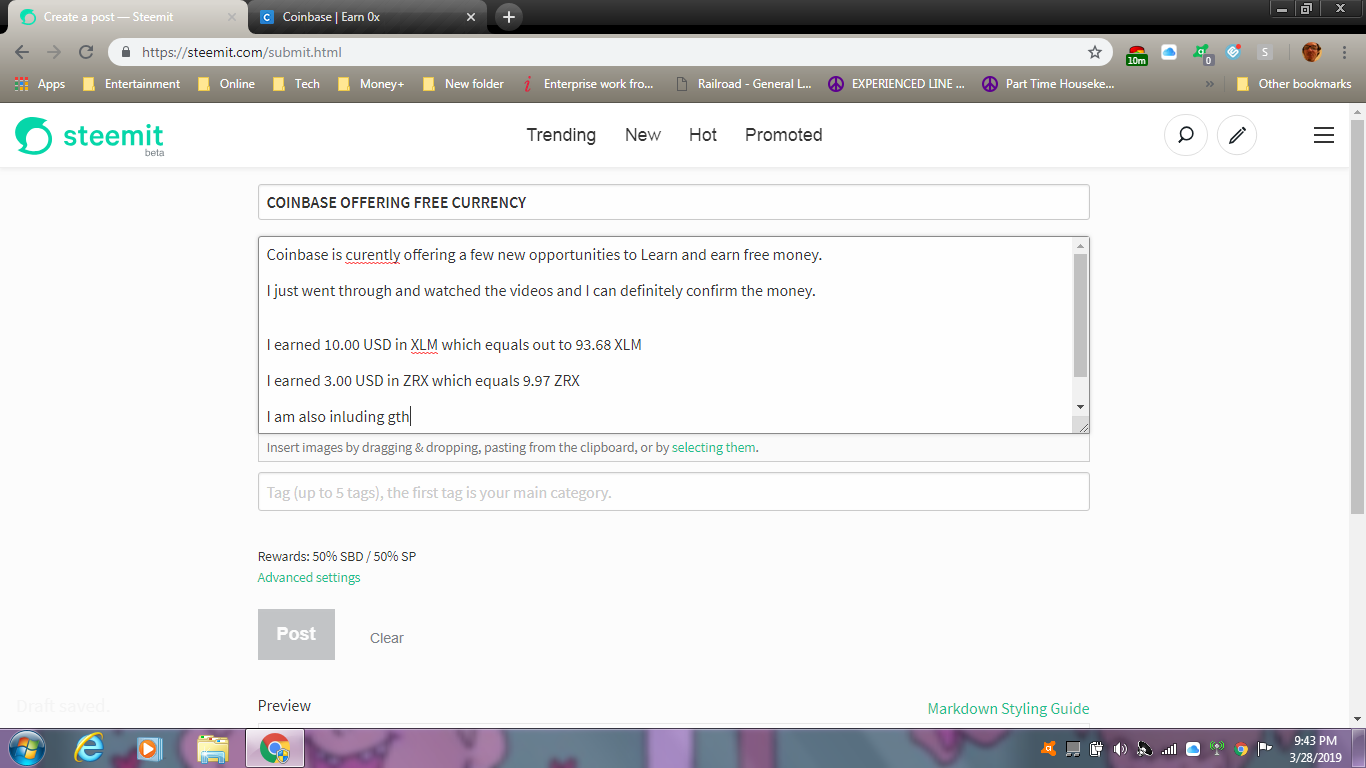Open the 10m timer extension icon
This screenshot has height=768, width=1366.
click(x=1137, y=54)
